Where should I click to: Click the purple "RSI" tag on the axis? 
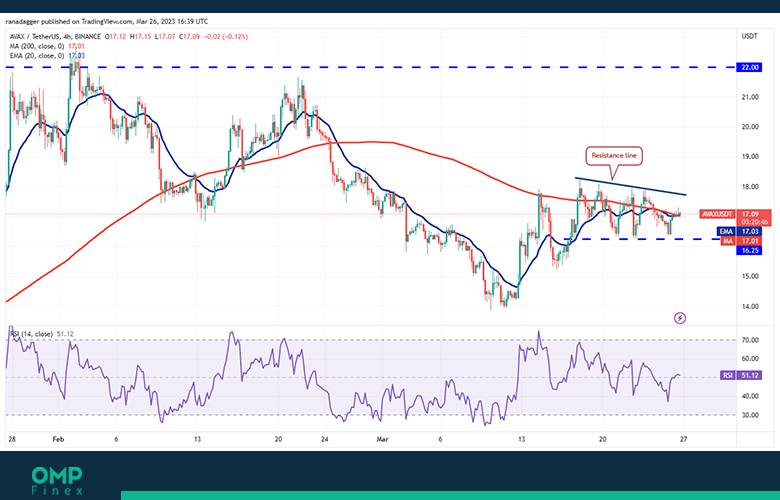click(727, 375)
